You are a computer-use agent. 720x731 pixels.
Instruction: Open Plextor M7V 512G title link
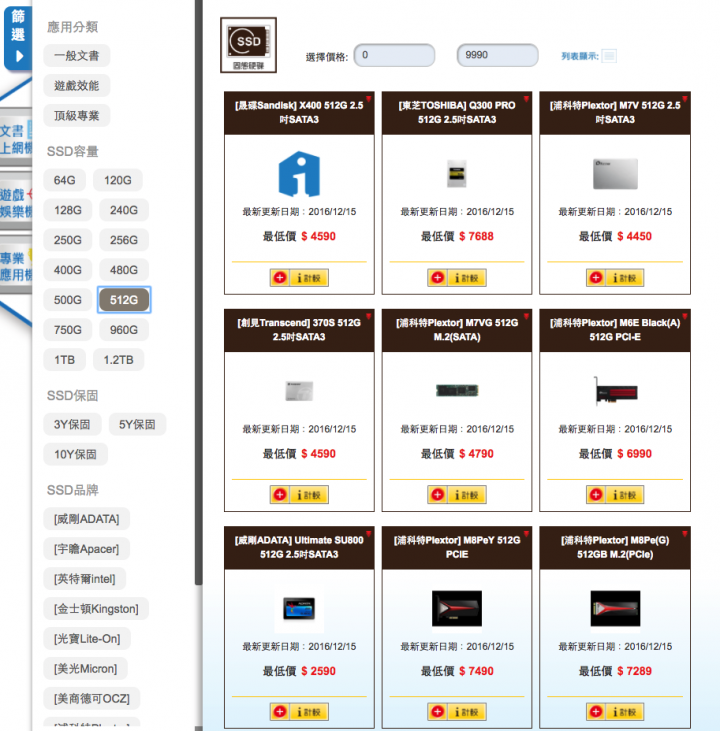(x=615, y=112)
